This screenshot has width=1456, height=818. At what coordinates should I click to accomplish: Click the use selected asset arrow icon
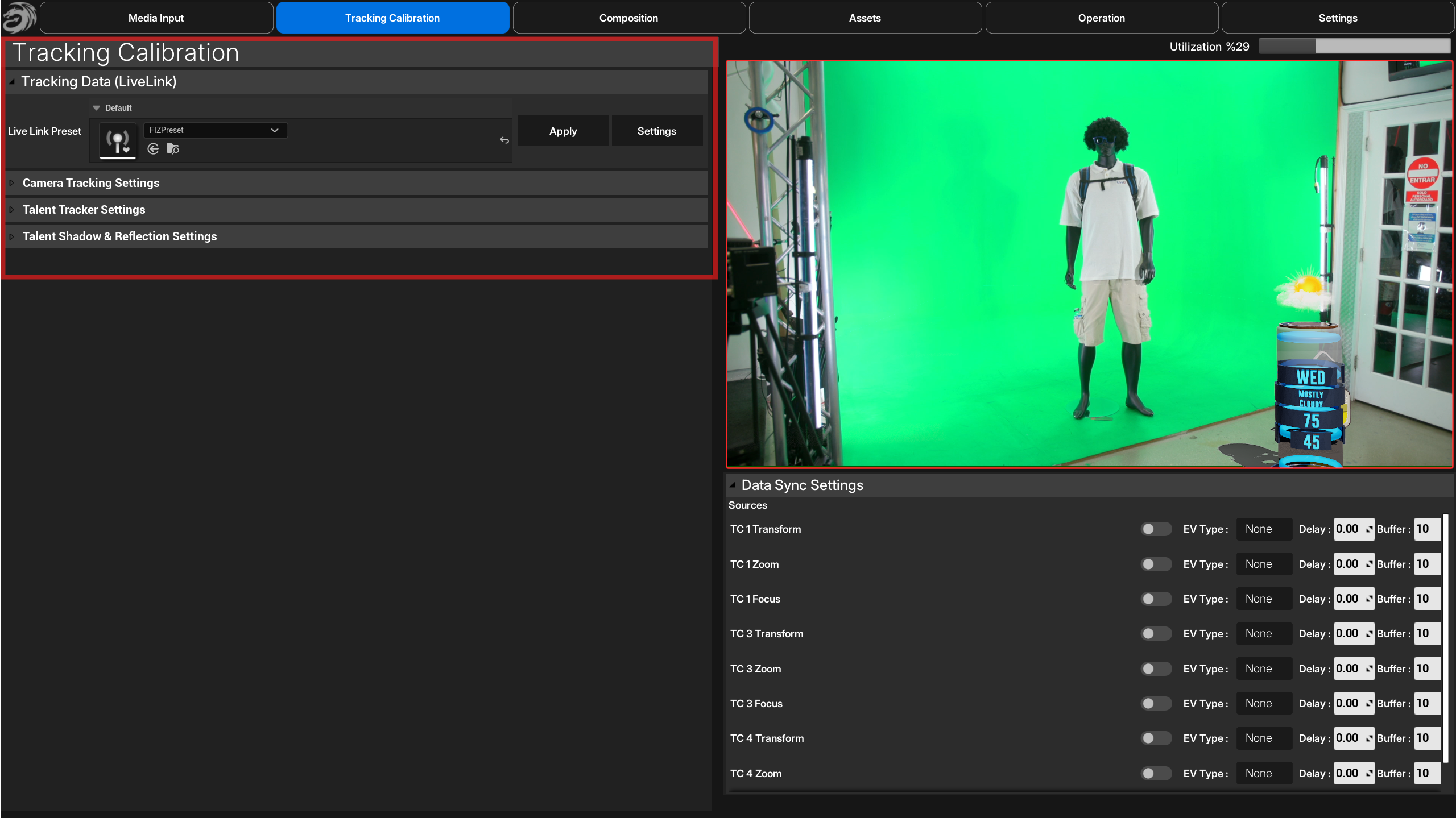pos(153,149)
